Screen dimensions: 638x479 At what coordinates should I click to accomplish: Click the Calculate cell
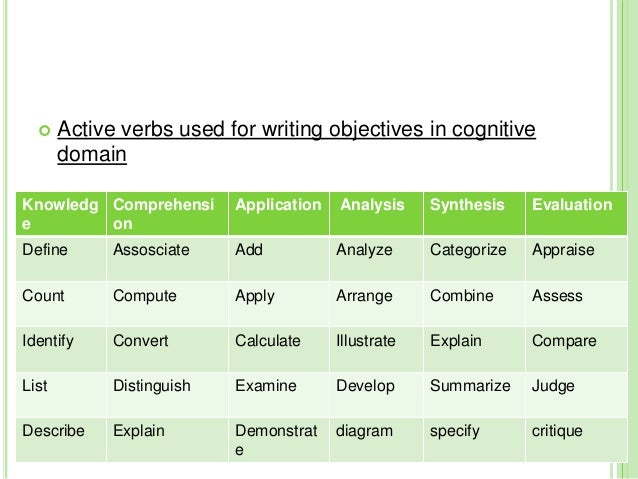point(279,349)
